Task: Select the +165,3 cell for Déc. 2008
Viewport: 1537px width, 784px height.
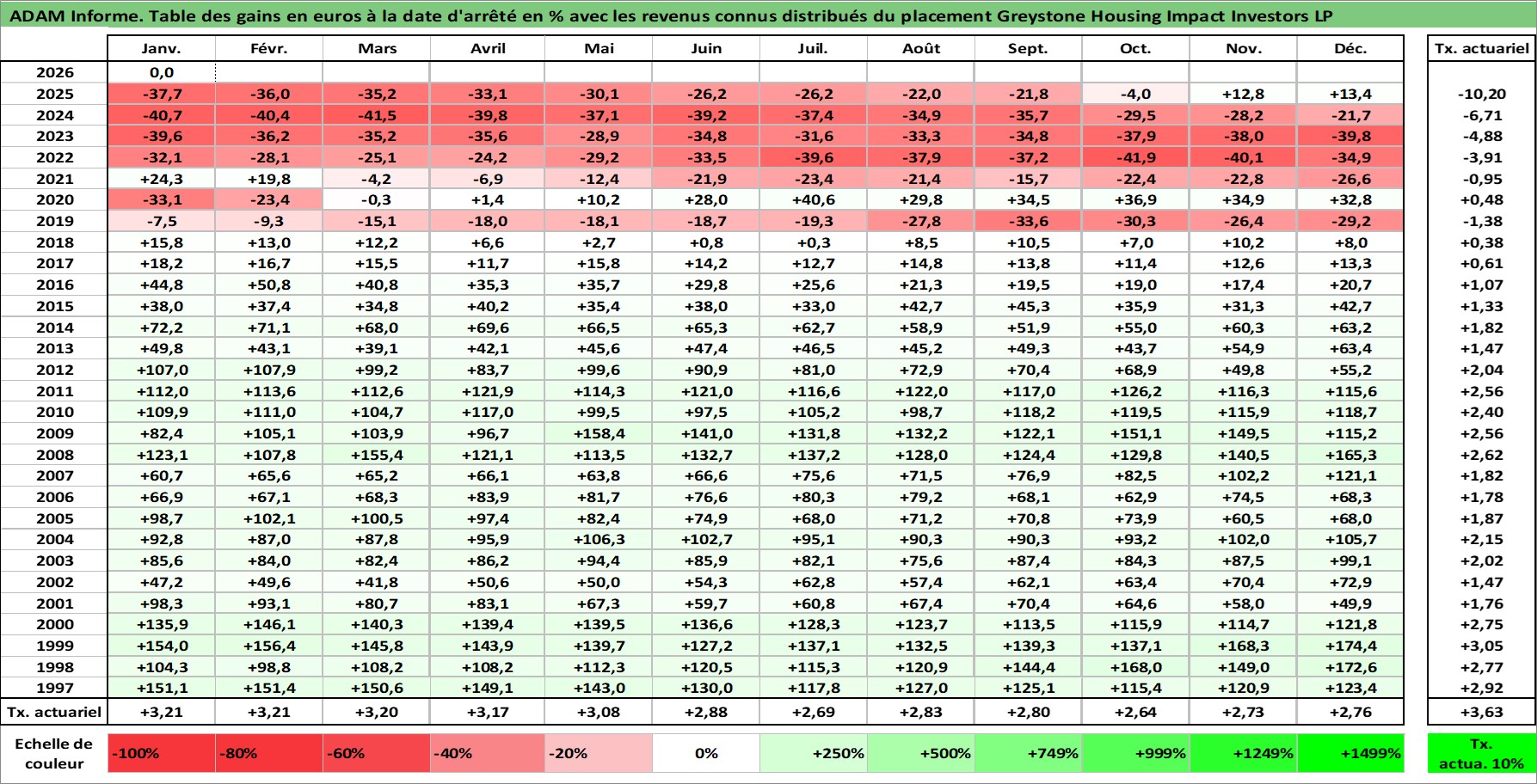Action: click(1350, 455)
